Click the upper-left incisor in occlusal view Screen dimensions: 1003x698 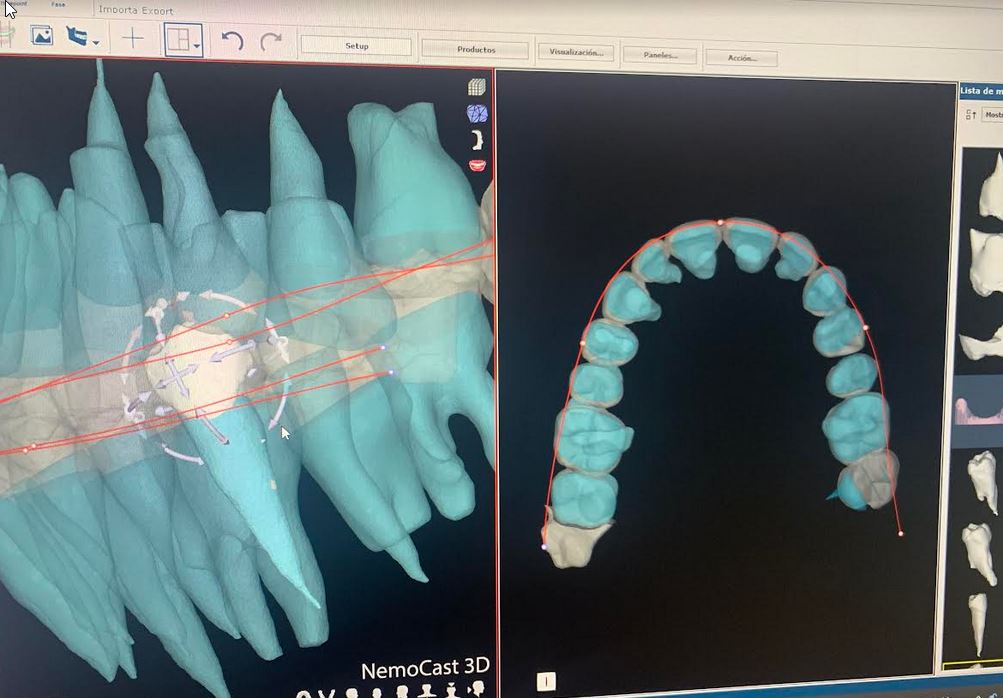pos(696,248)
